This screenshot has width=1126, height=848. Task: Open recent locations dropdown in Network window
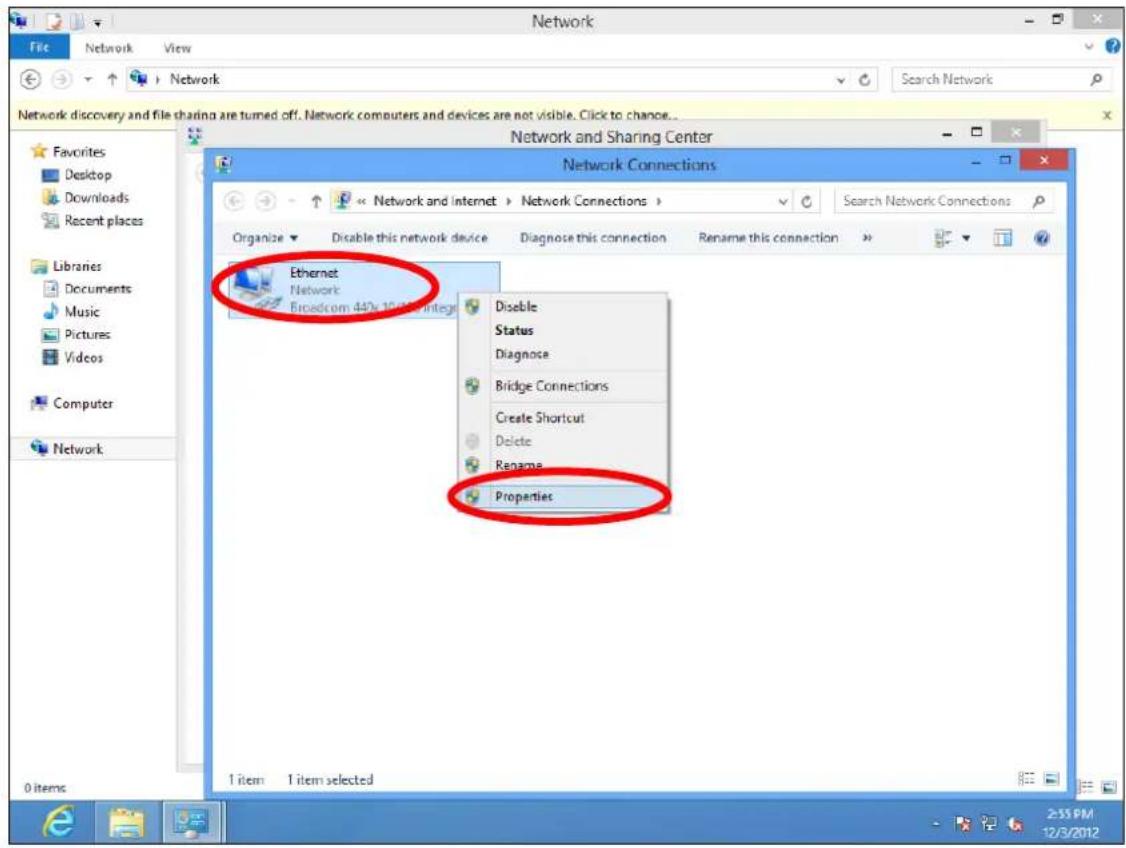tap(88, 80)
